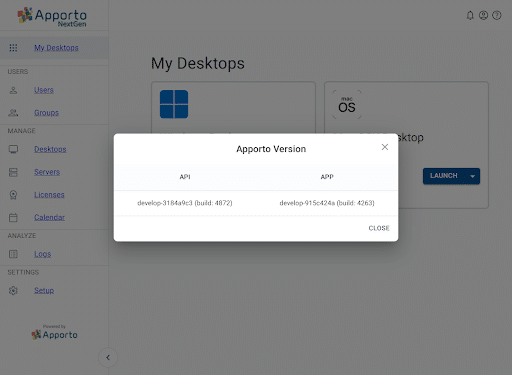Image resolution: width=512 pixels, height=375 pixels.
Task: Click the Groups people icon
Action: 13,113
